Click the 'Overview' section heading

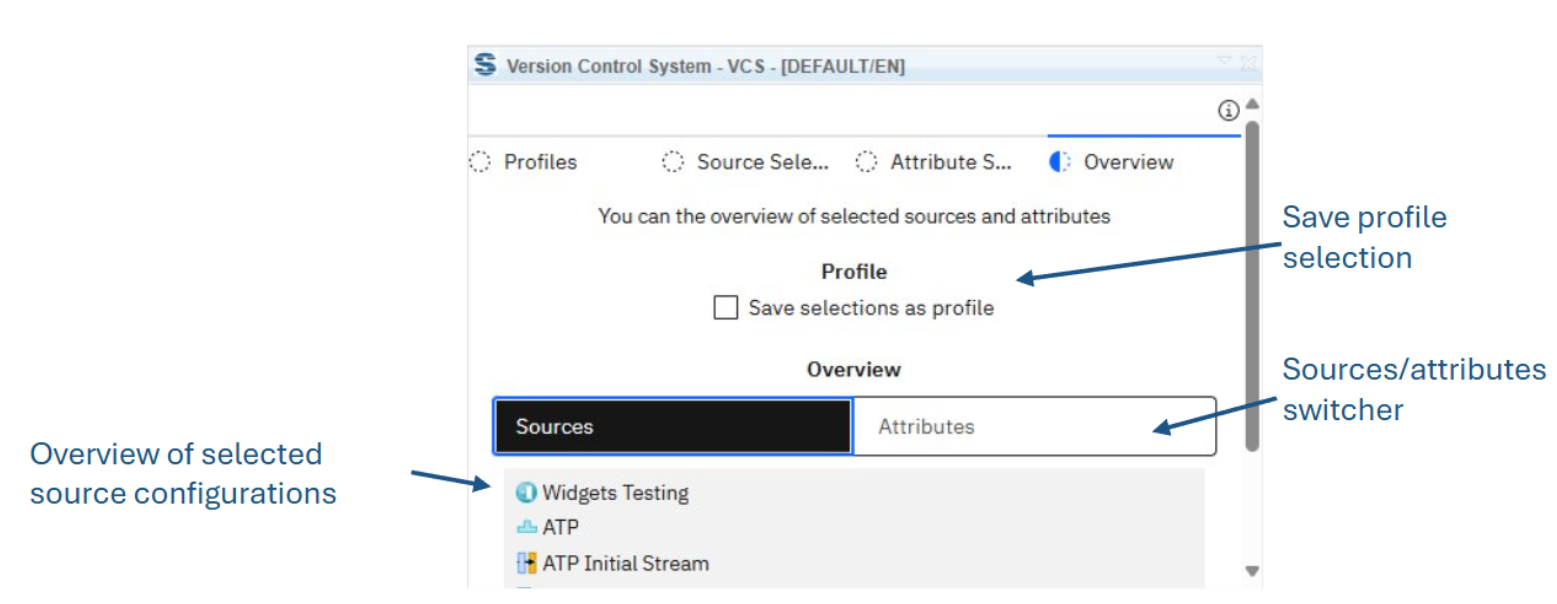[x=854, y=369]
